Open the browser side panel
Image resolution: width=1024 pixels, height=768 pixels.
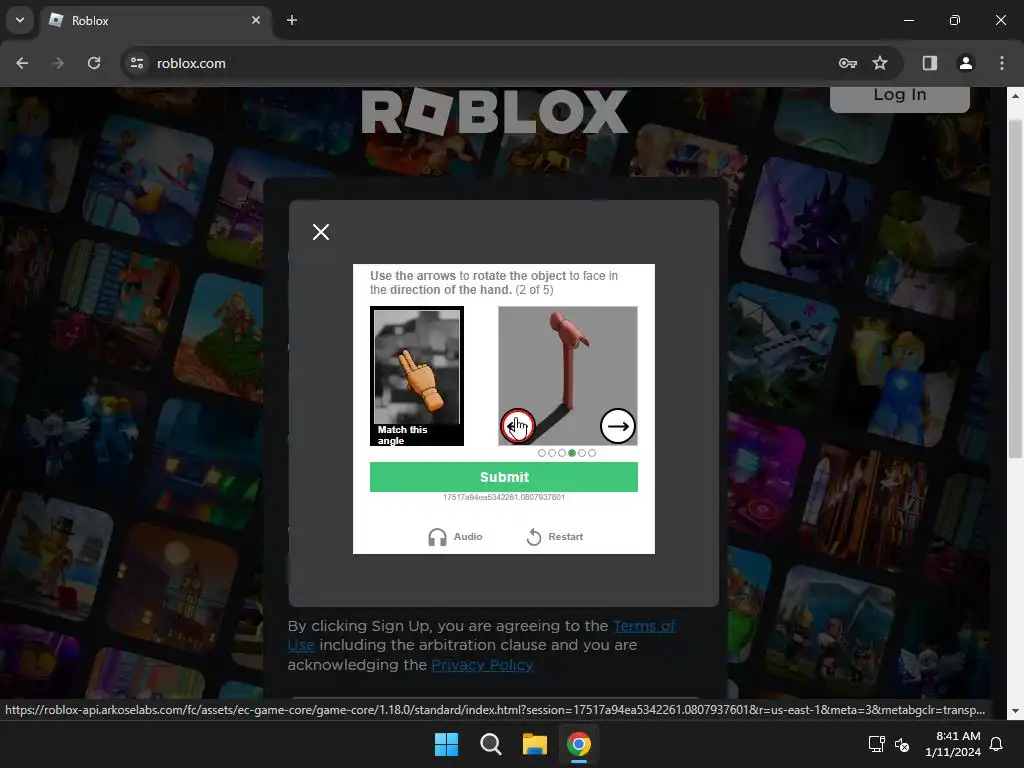(929, 63)
